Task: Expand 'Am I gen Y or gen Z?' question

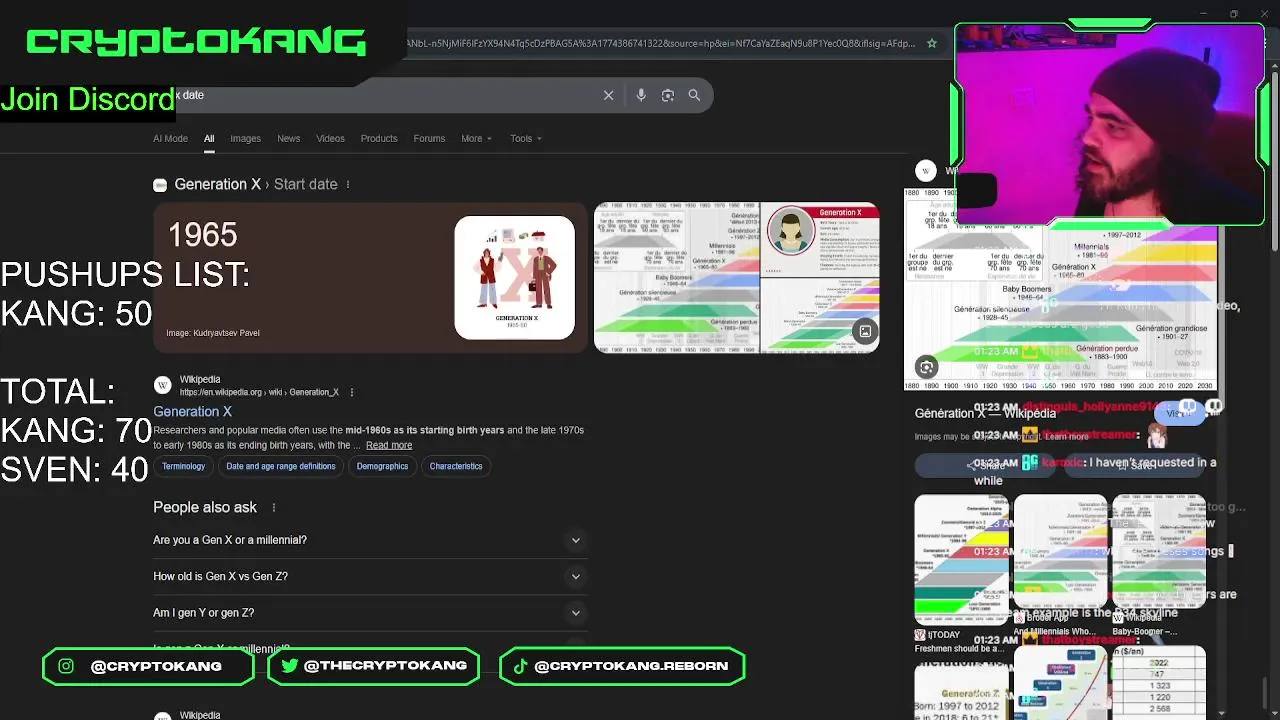Action: [369, 613]
